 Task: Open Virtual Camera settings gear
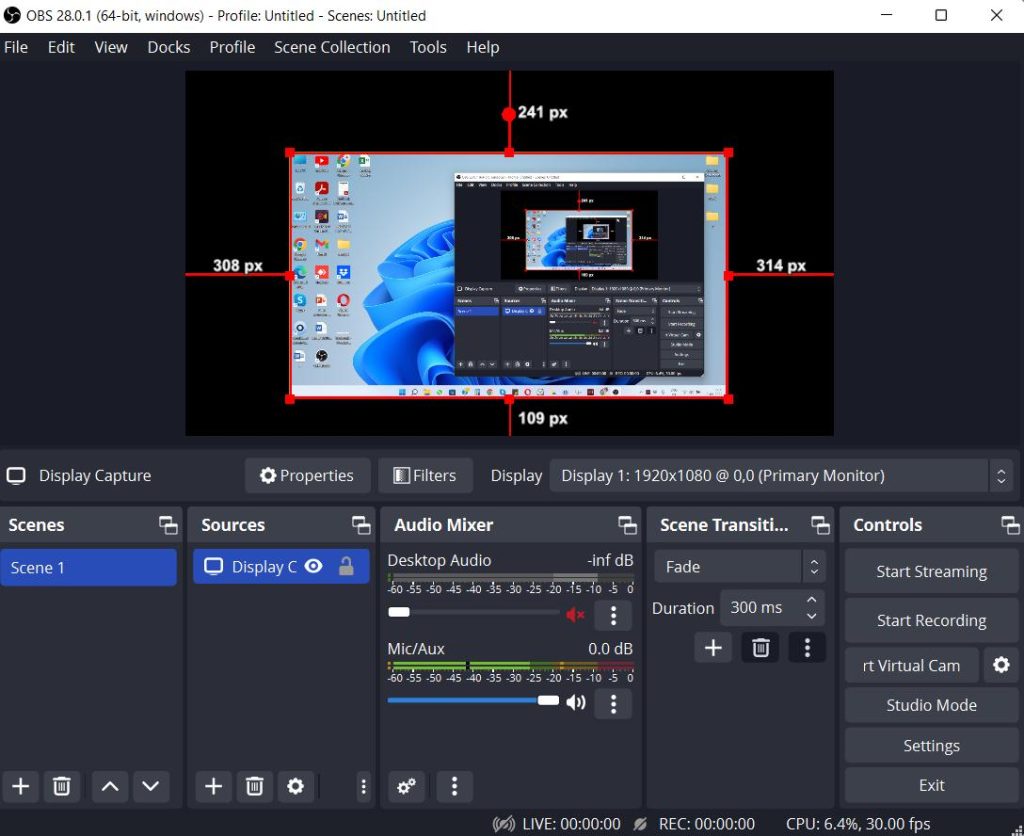tap(1001, 666)
